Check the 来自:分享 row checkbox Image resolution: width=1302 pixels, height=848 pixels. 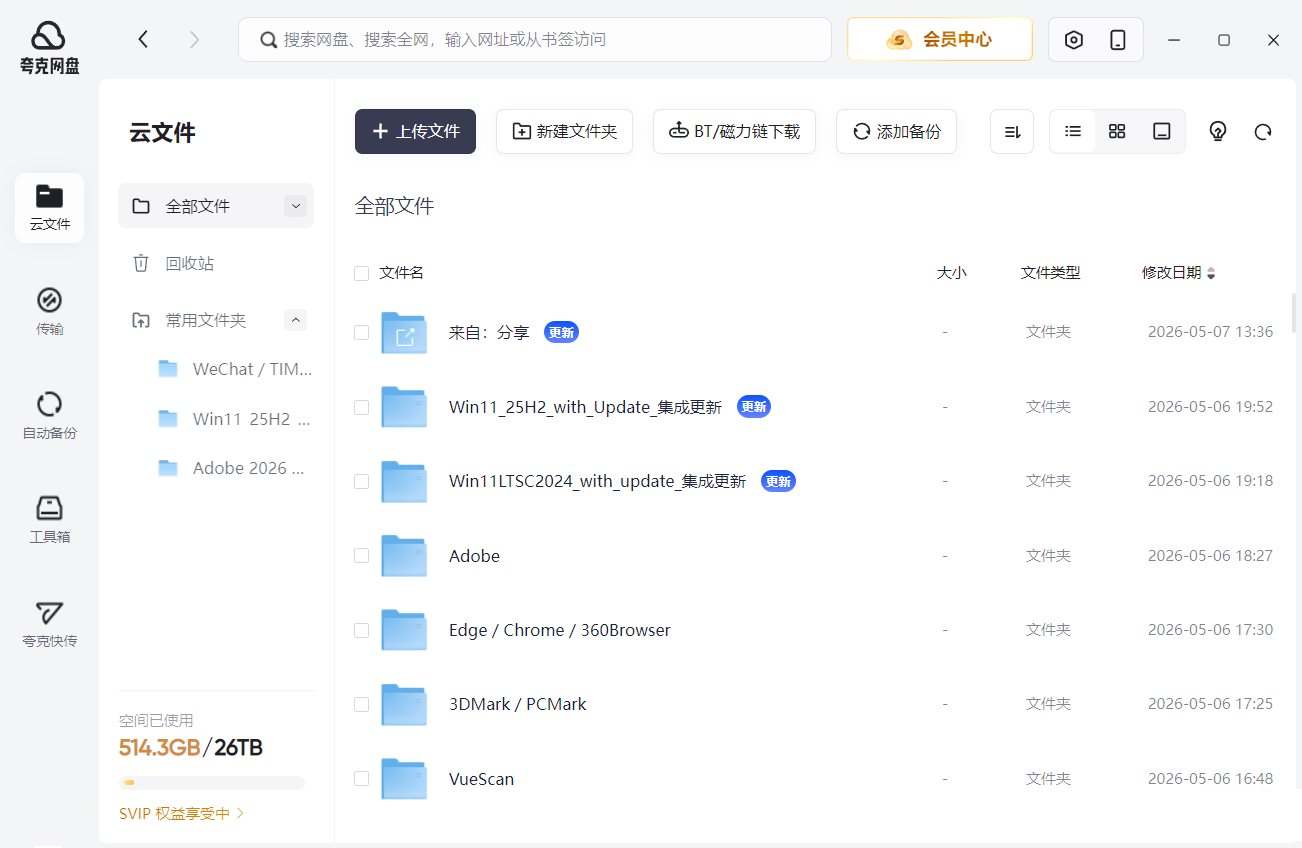point(362,333)
